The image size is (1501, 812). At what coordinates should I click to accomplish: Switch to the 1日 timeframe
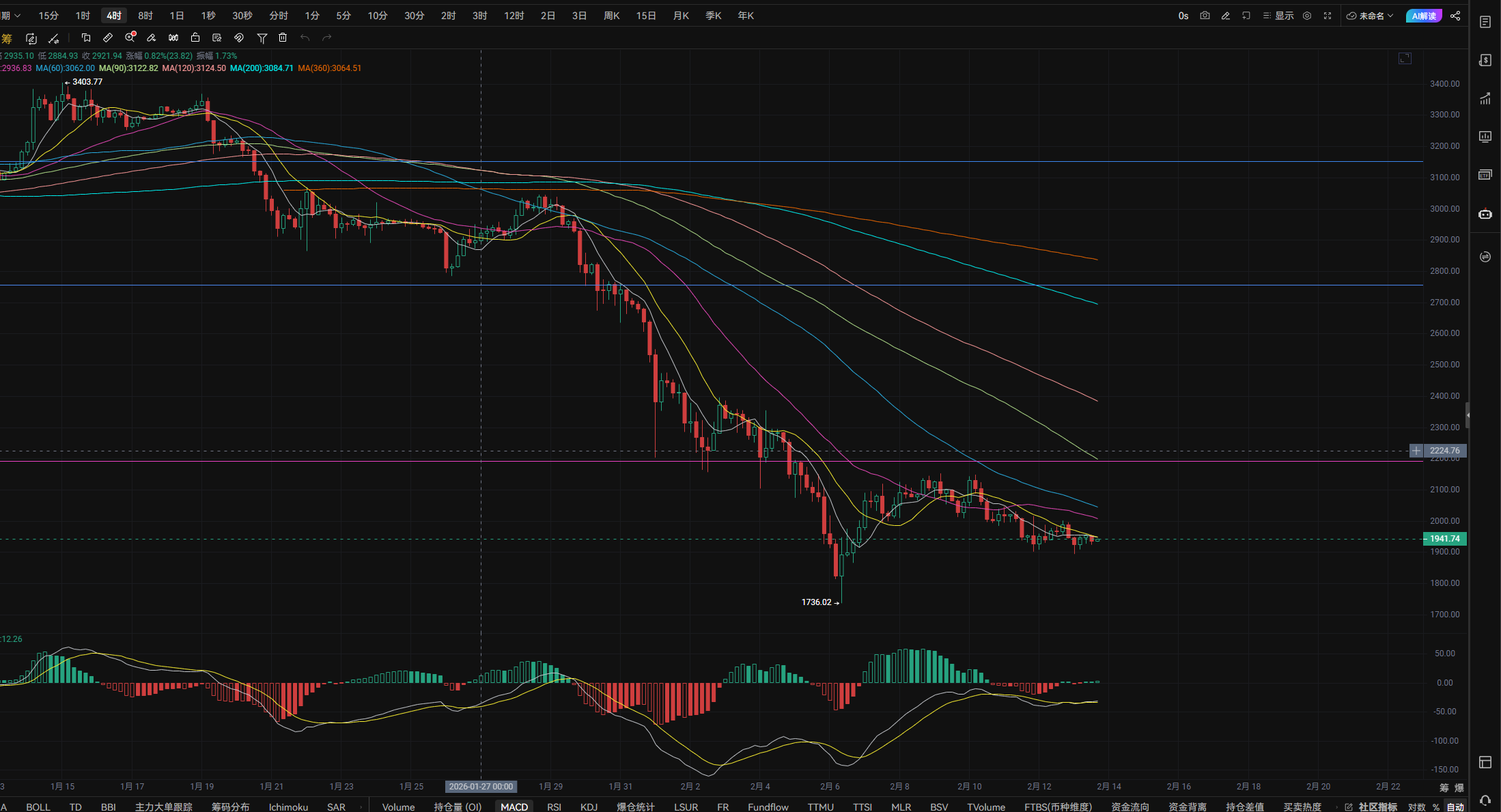(177, 16)
